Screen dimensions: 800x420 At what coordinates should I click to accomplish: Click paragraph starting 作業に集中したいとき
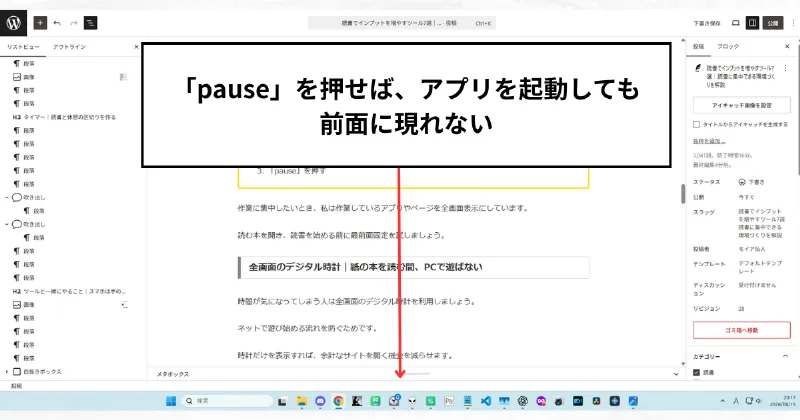tap(383, 208)
